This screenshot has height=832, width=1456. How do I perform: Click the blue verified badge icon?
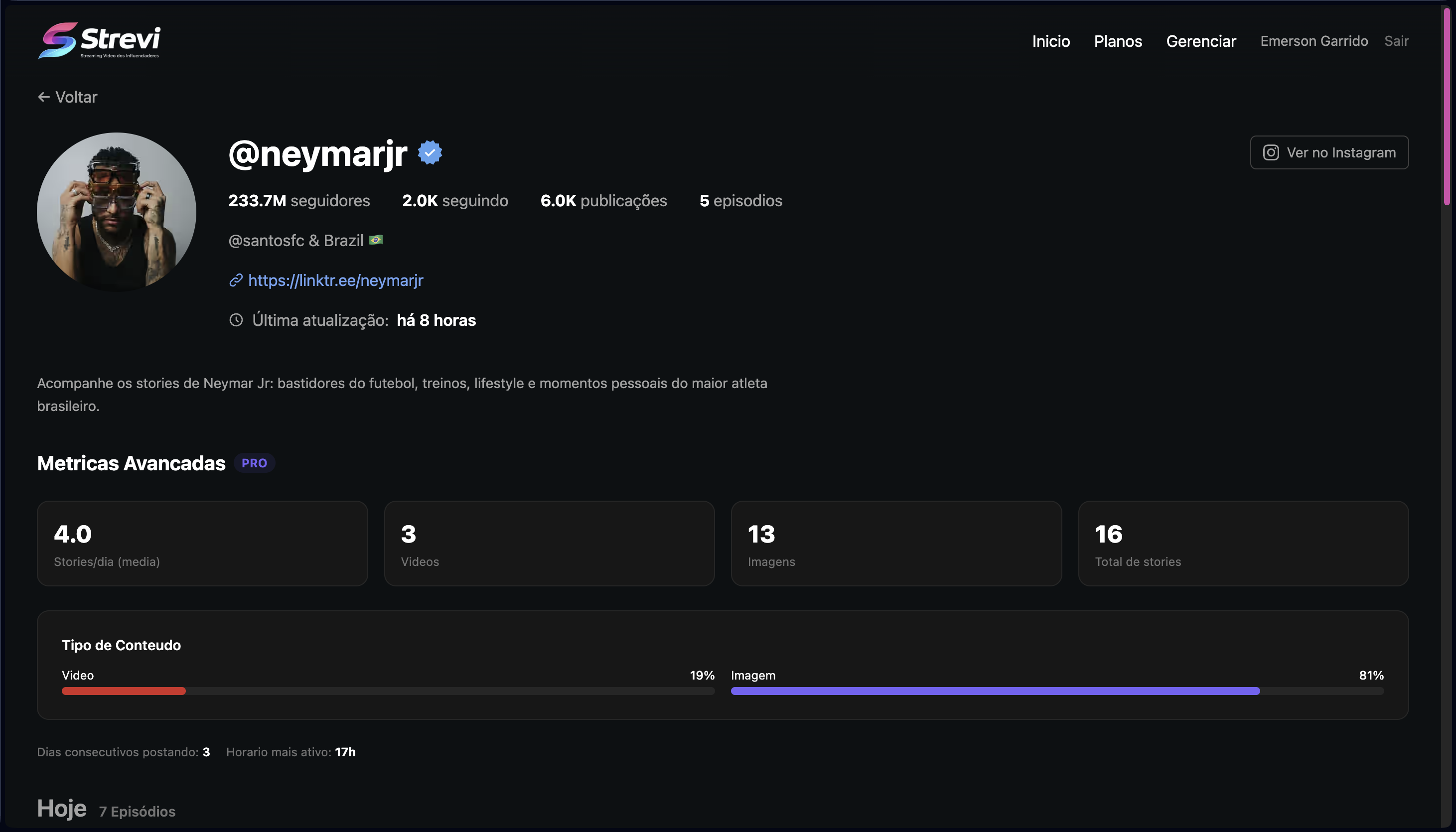(x=430, y=152)
